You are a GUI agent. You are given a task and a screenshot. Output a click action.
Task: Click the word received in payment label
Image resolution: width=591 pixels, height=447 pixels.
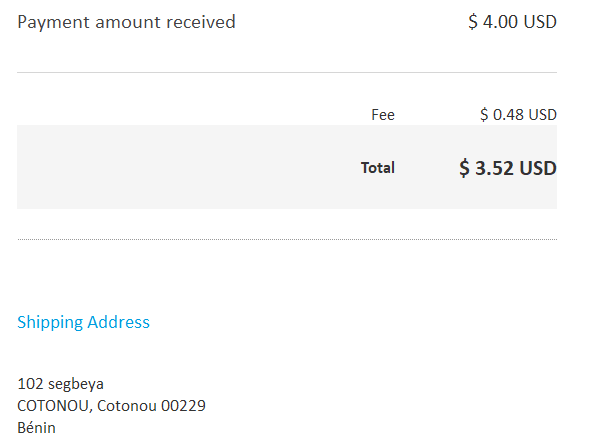201,22
